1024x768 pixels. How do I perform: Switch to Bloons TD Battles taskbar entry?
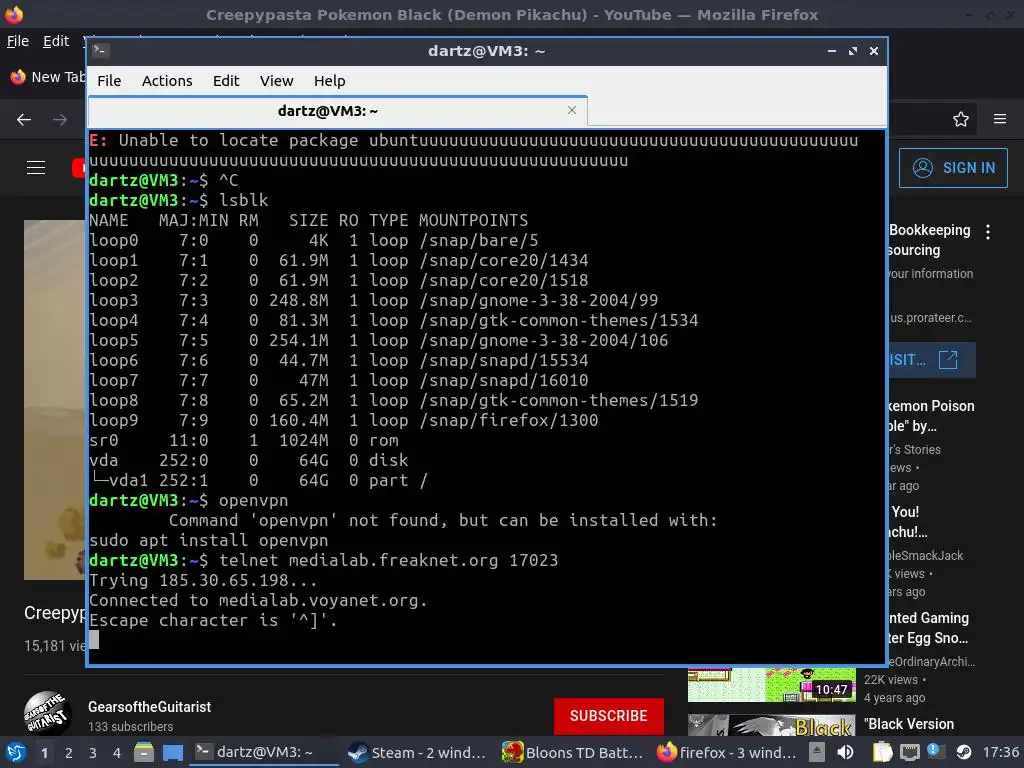[572, 752]
